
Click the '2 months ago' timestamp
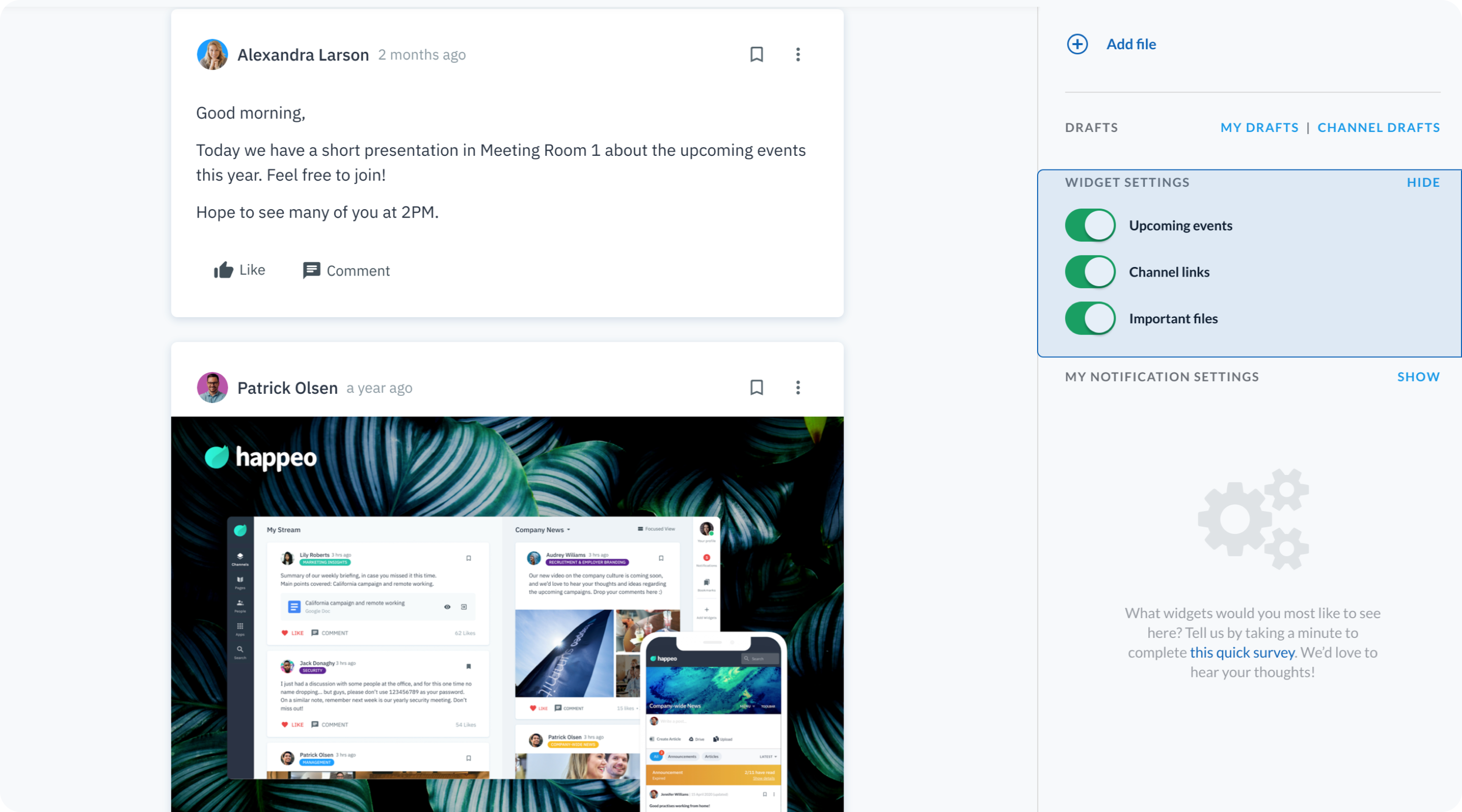[422, 55]
